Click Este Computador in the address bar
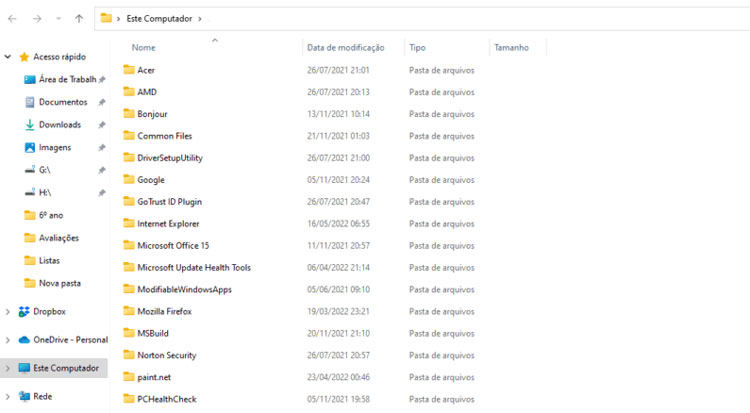This screenshot has width=750, height=413. pos(160,18)
